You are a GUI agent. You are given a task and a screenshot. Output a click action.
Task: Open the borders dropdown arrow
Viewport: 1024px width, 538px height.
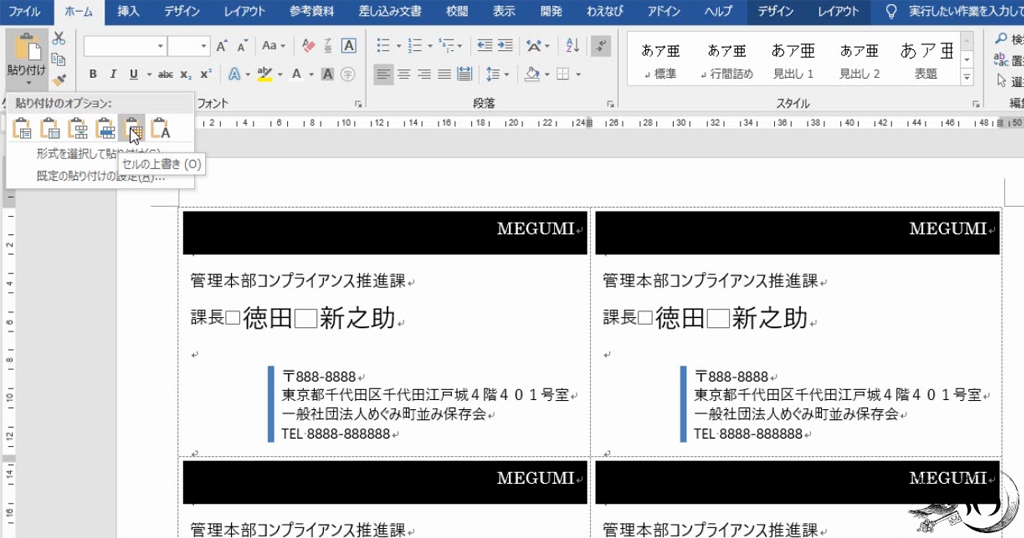tap(579, 74)
